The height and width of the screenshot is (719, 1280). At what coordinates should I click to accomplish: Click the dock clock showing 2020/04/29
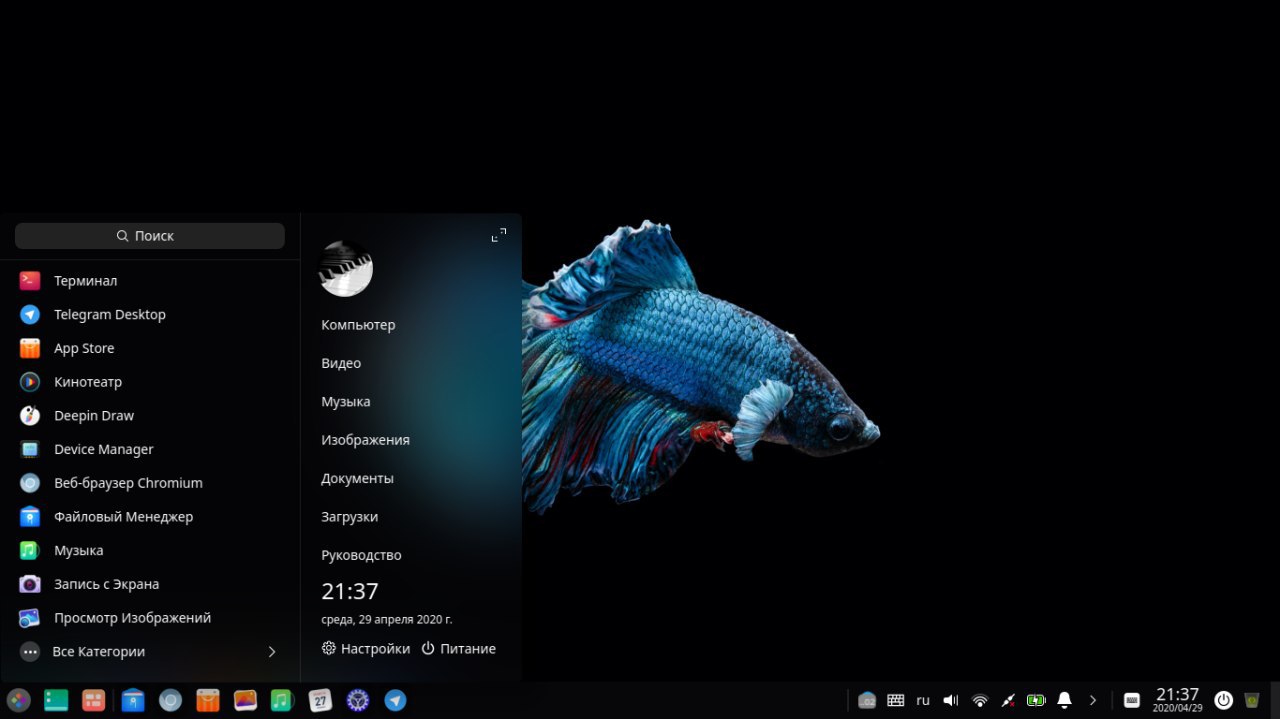pyautogui.click(x=1177, y=699)
